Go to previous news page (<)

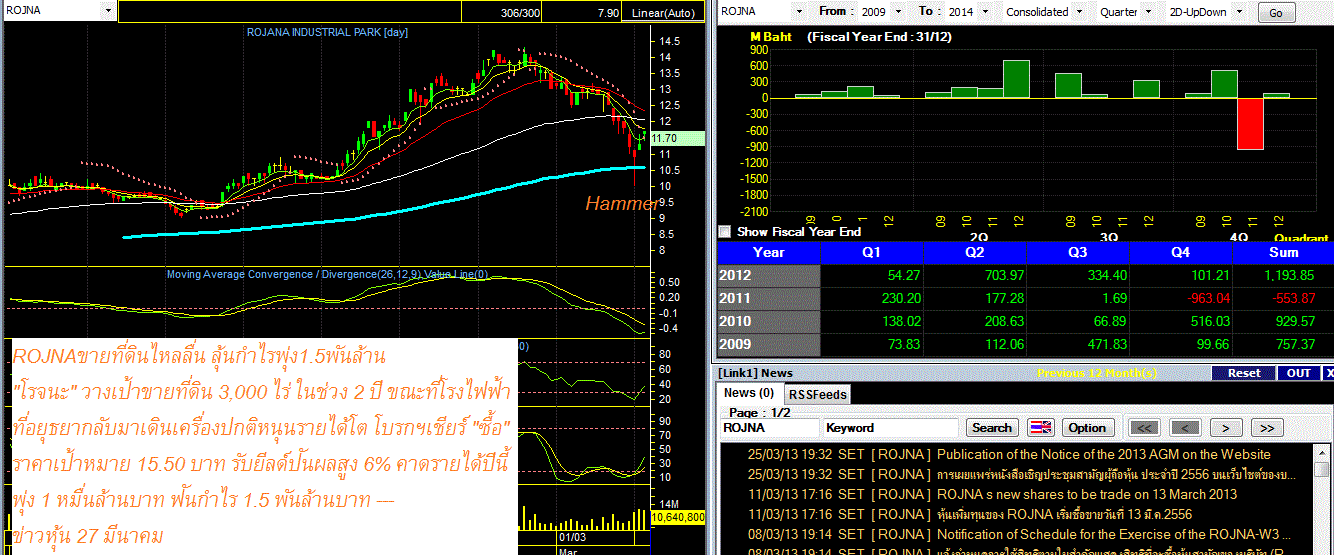[1184, 427]
